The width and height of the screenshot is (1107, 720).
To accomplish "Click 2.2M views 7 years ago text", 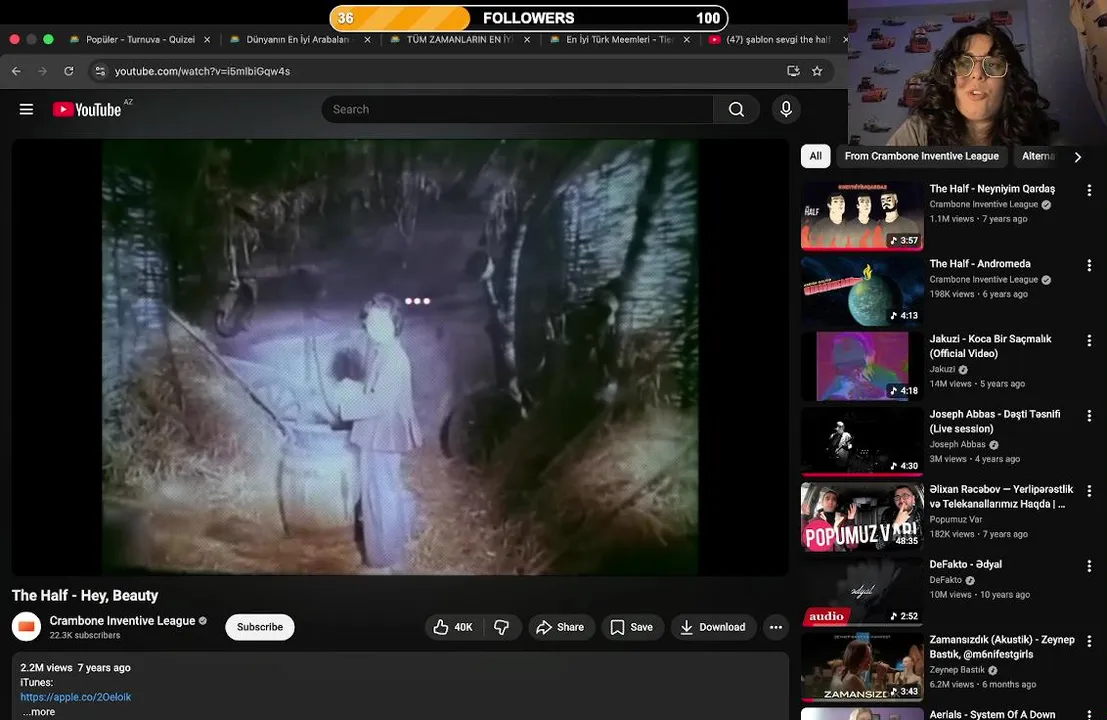I will (76, 668).
